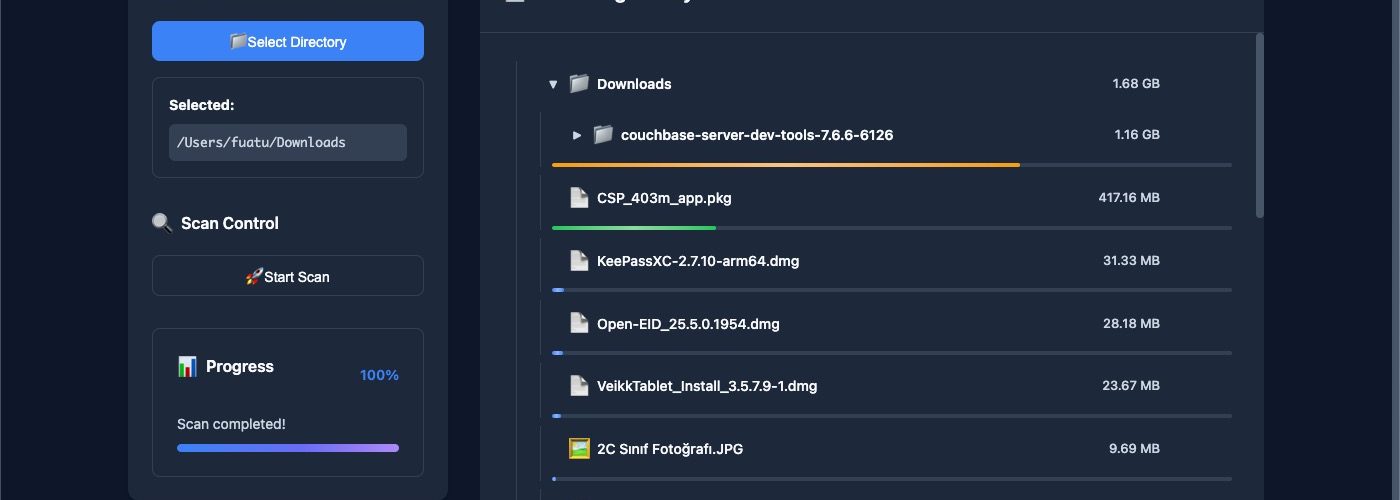Click the Scan Control magnifier icon
The image size is (1400, 500).
pyautogui.click(x=162, y=223)
